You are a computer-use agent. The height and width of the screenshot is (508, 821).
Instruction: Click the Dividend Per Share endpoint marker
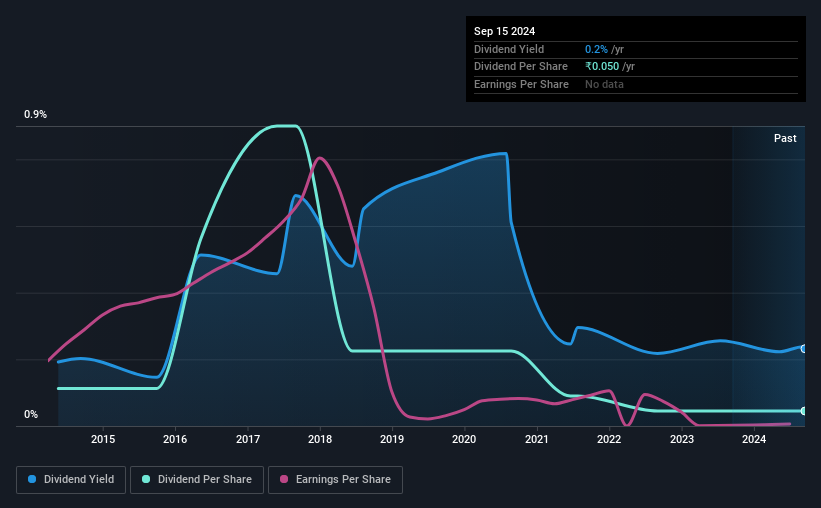coord(804,411)
